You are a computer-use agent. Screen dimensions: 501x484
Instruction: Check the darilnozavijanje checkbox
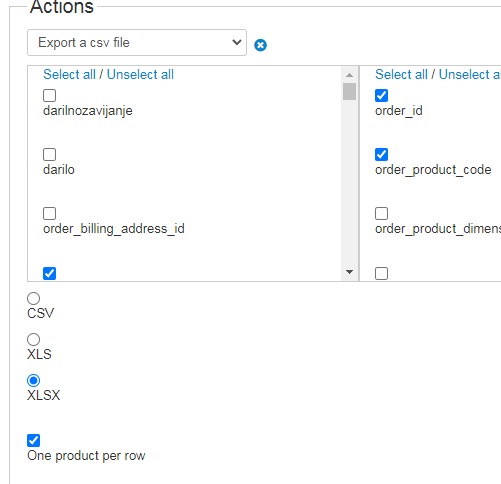click(49, 96)
